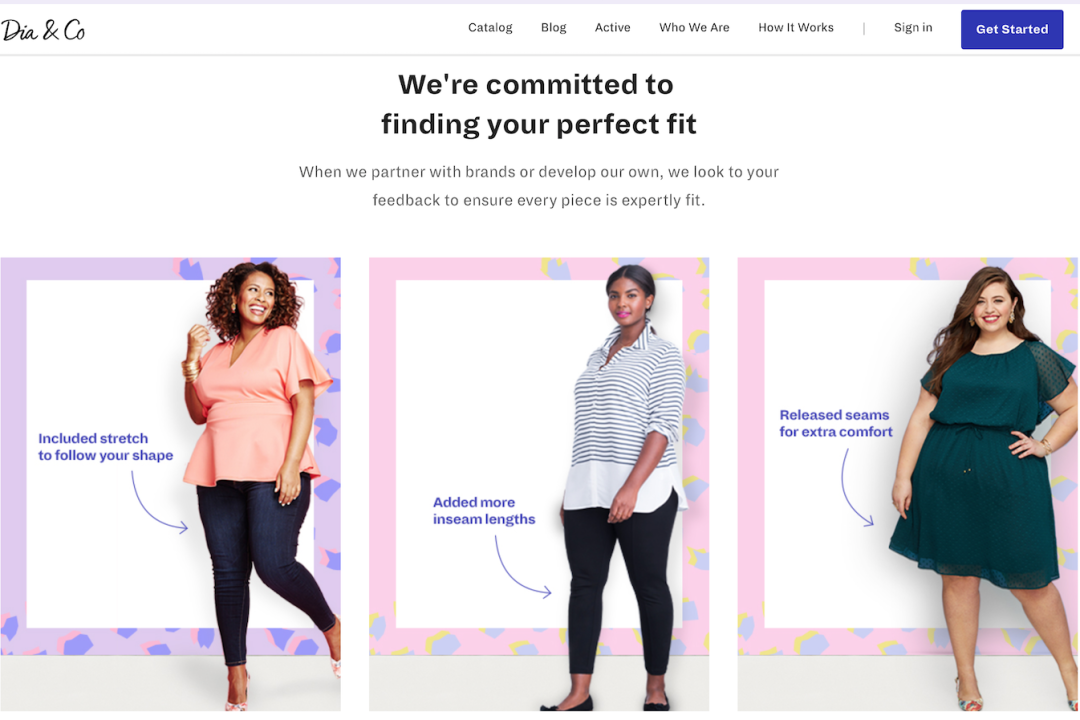1080x720 pixels.
Task: Click the Dia & Co logo
Action: click(x=43, y=30)
